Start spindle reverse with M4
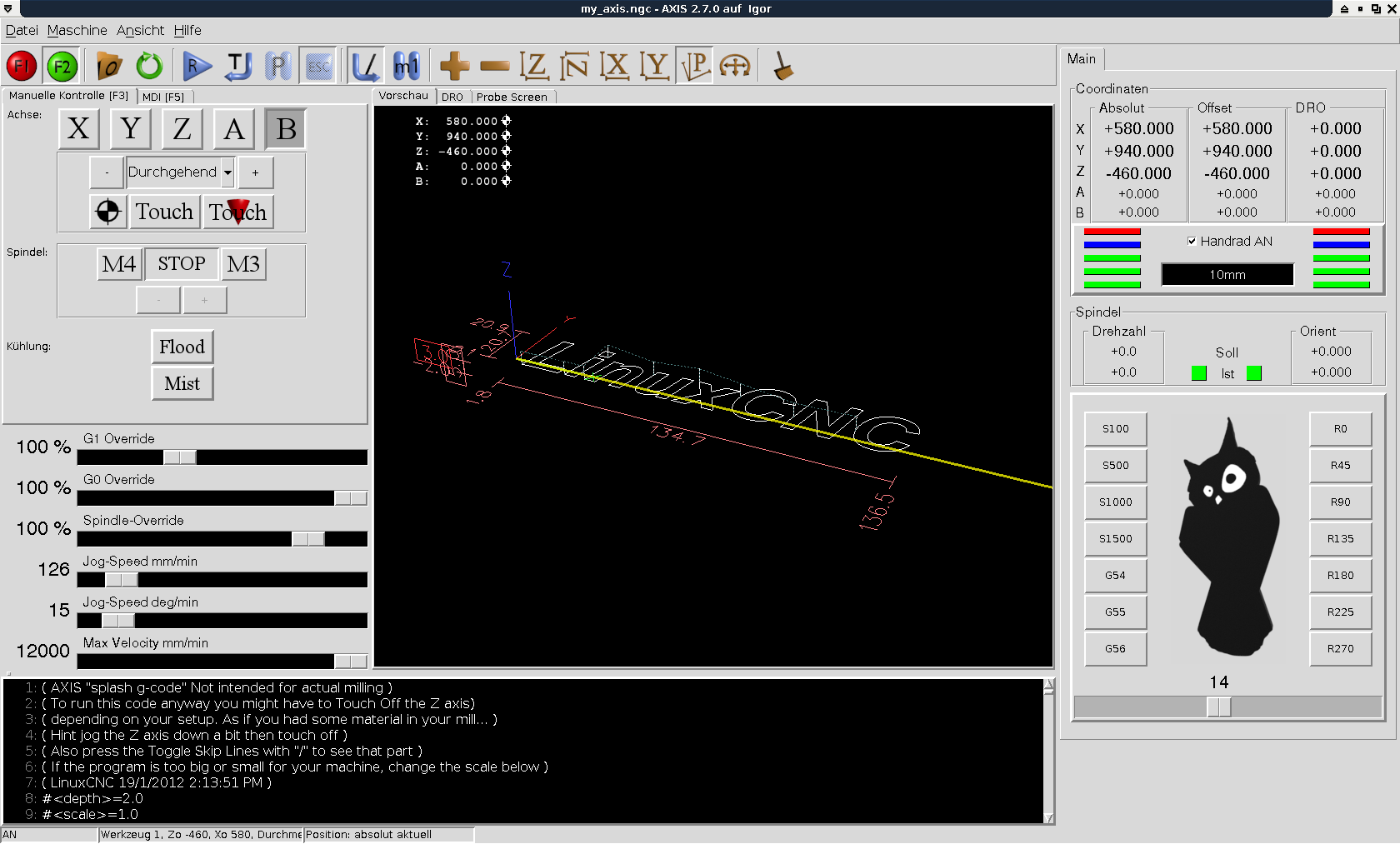Viewport: 1400px width, 844px height. 119,264
